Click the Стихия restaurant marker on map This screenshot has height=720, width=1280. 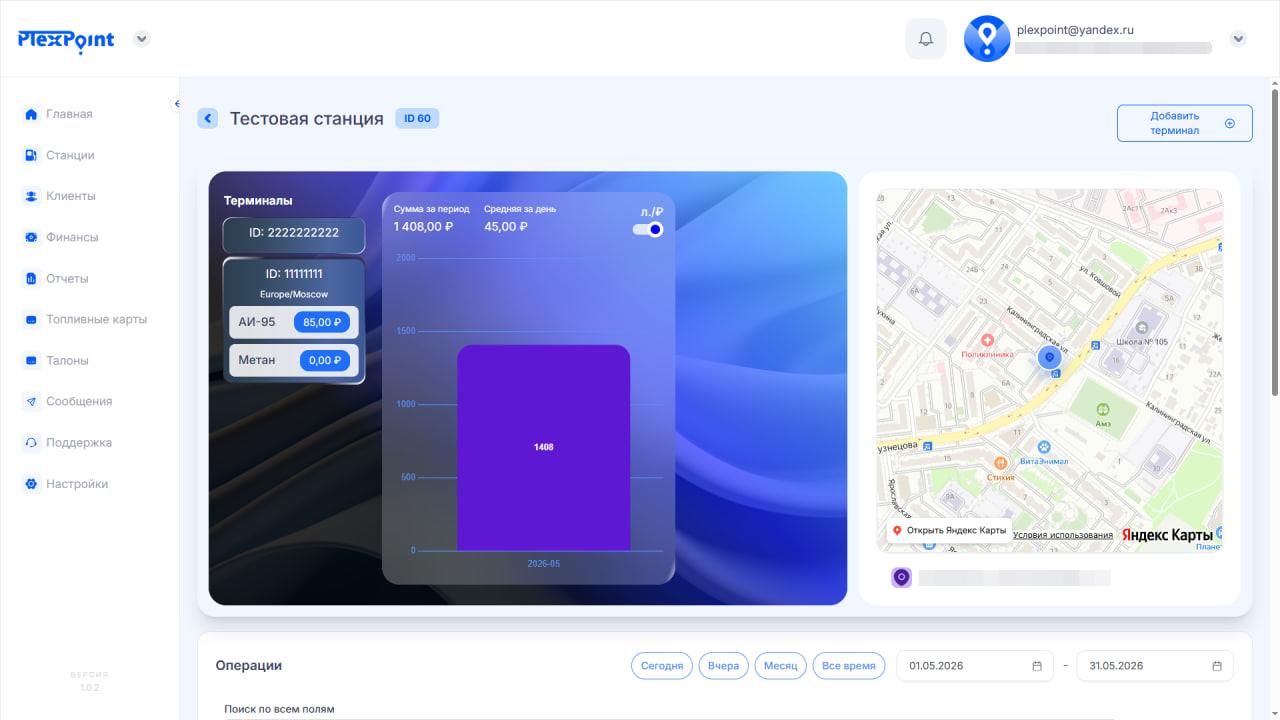coord(1000,463)
